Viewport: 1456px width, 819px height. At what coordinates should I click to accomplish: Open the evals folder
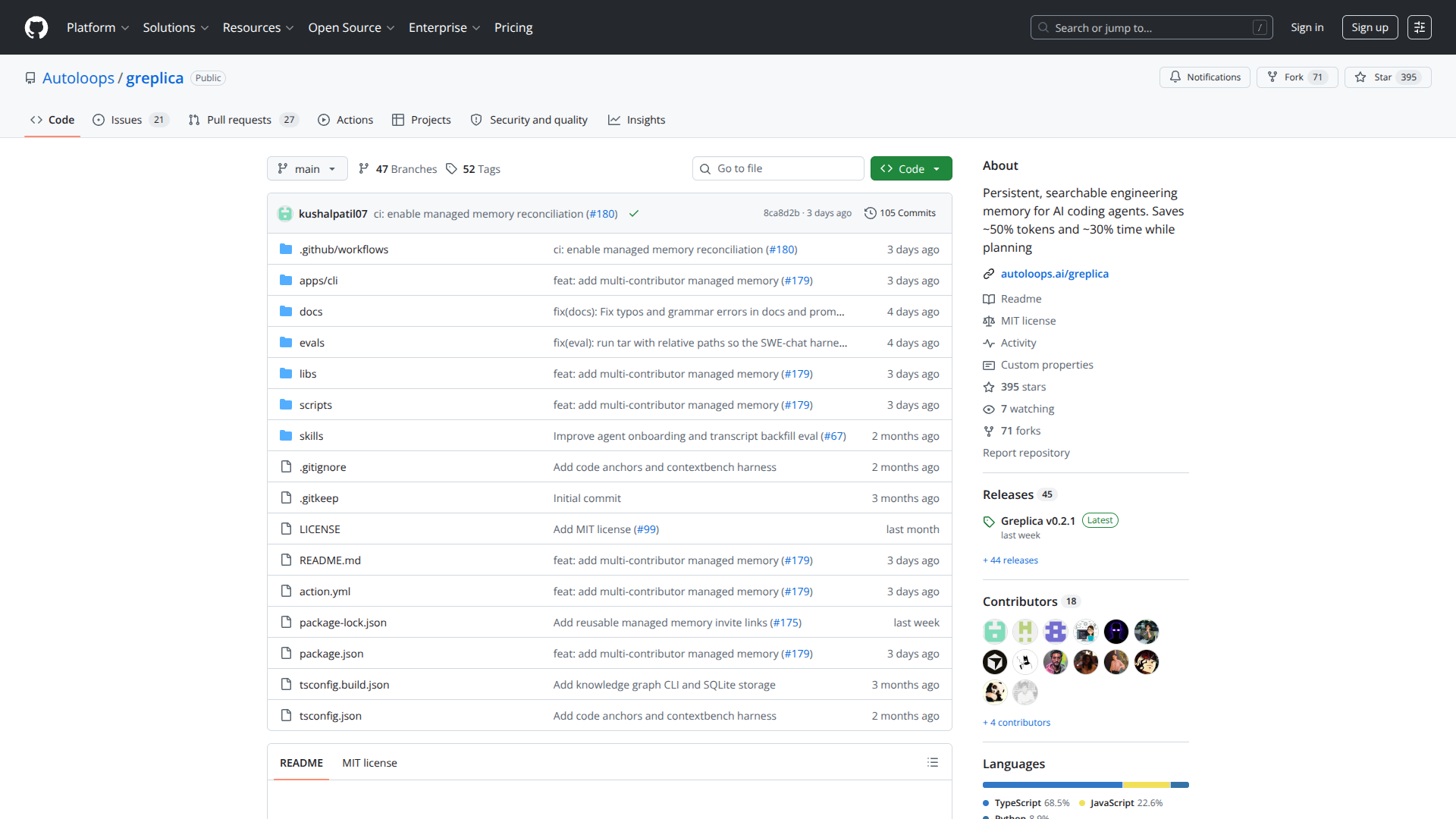click(312, 343)
